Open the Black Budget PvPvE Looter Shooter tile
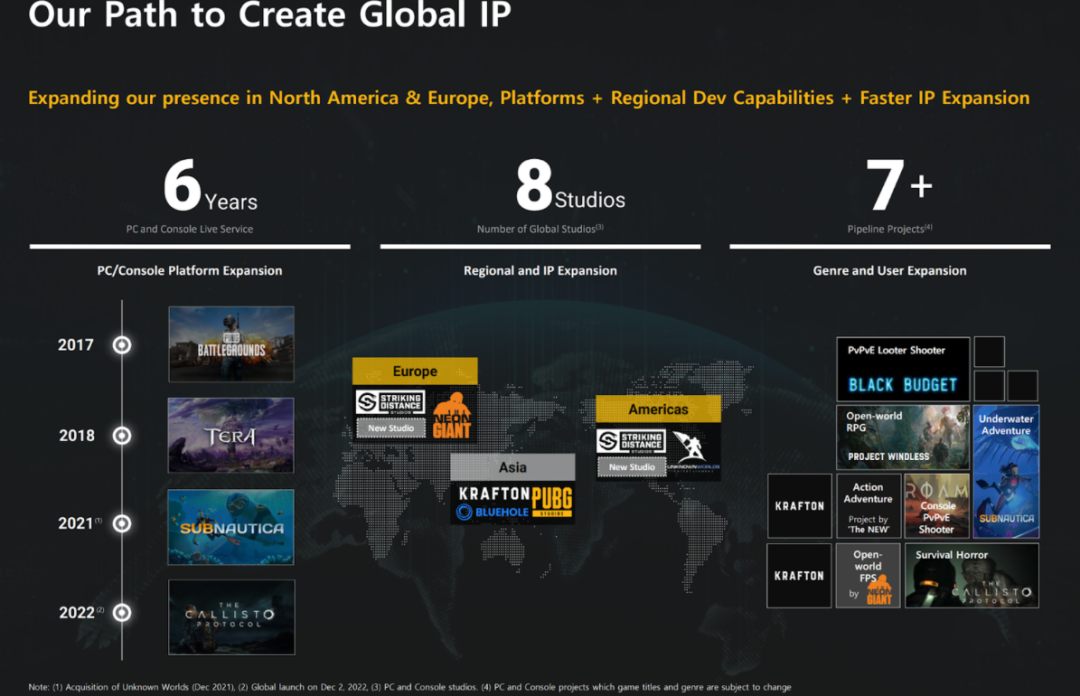This screenshot has height=696, width=1080. [903, 369]
